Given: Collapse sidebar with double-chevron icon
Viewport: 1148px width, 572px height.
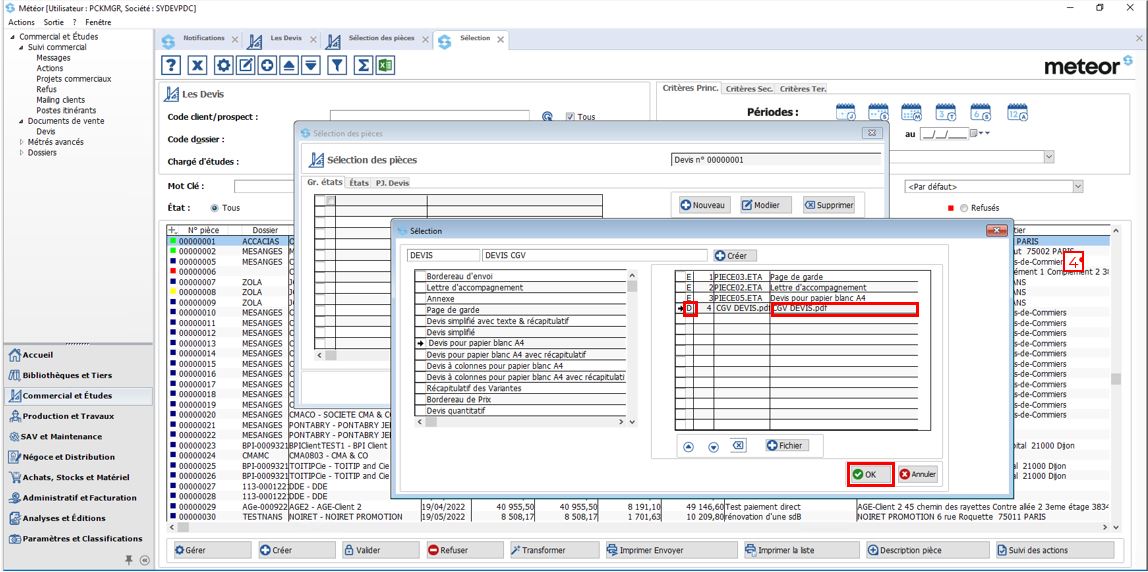Looking at the screenshot, I should click(x=144, y=560).
